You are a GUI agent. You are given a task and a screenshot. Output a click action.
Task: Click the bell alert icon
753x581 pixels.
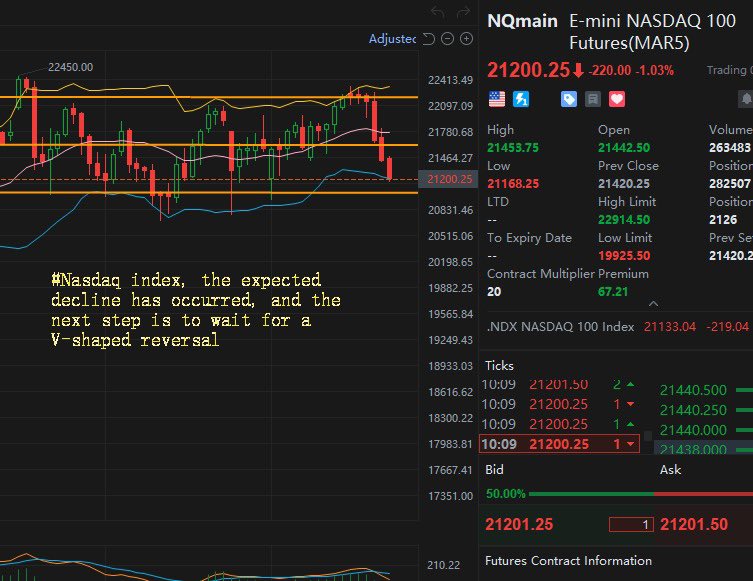coord(746,99)
